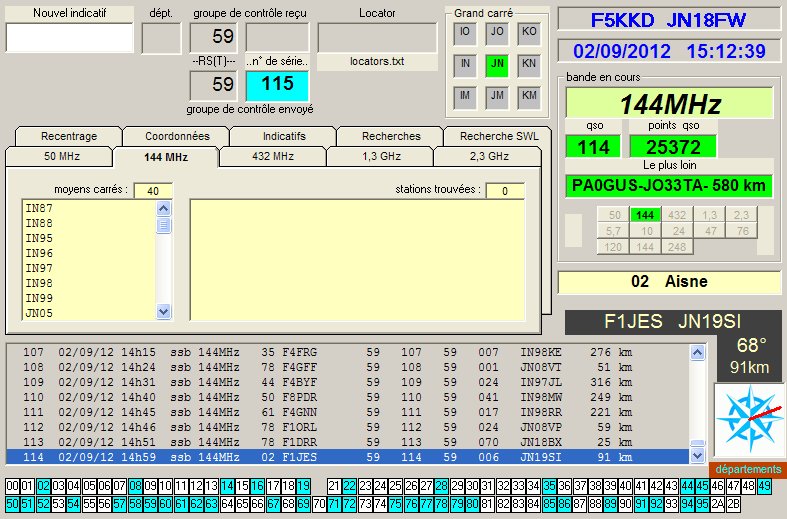Activate the 47 band button
This screenshot has width=787, height=519.
pos(709,230)
